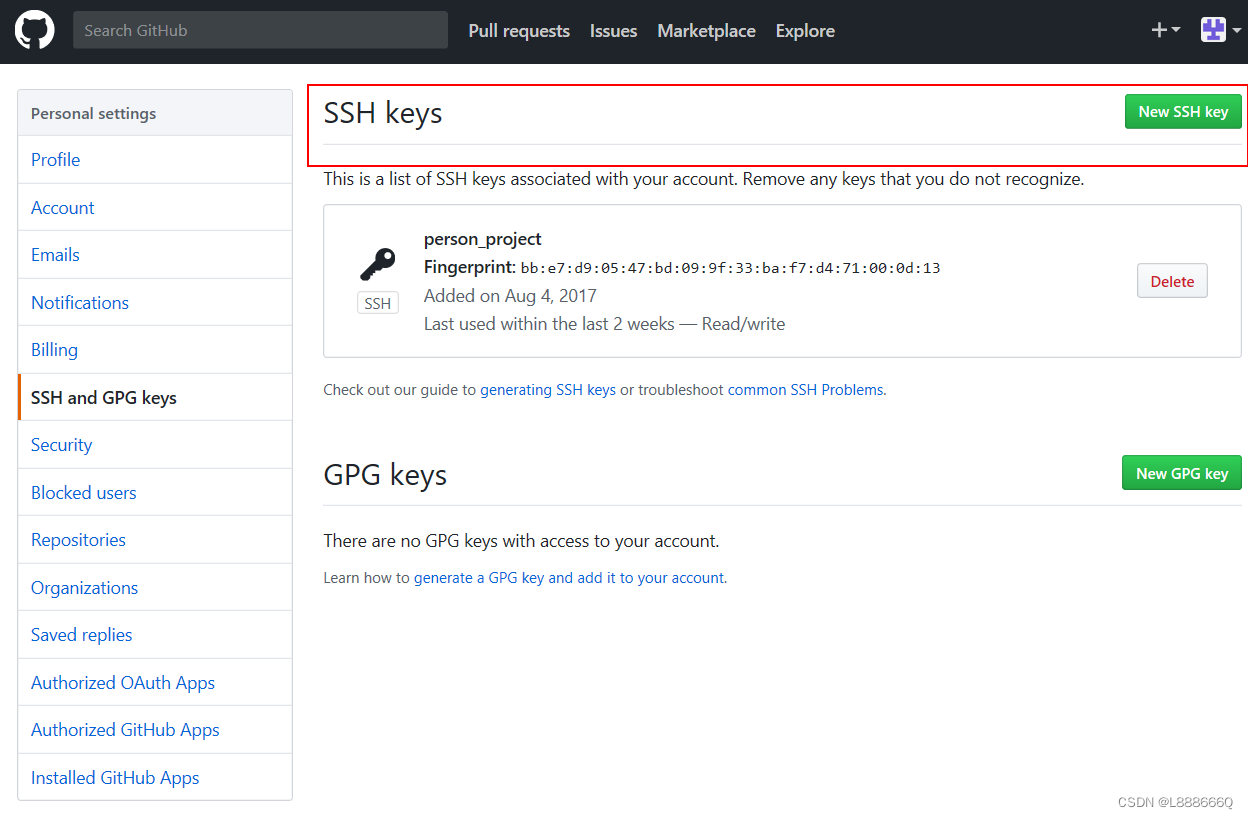Image resolution: width=1248 pixels, height=819 pixels.
Task: Open Security settings in sidebar
Action: [155, 445]
